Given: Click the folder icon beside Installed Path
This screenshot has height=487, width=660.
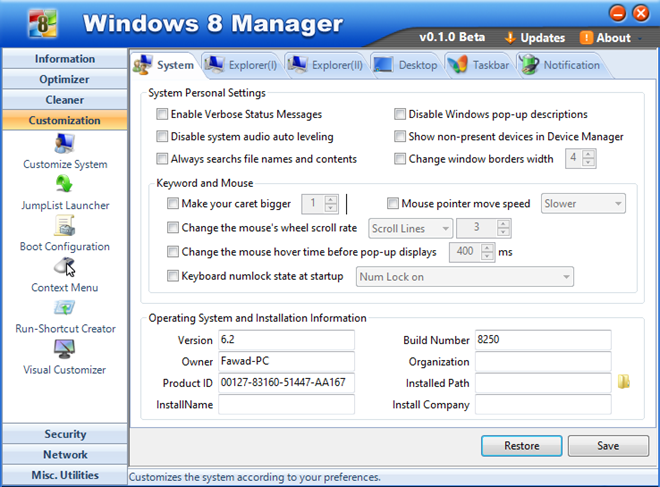Looking at the screenshot, I should click(x=623, y=382).
